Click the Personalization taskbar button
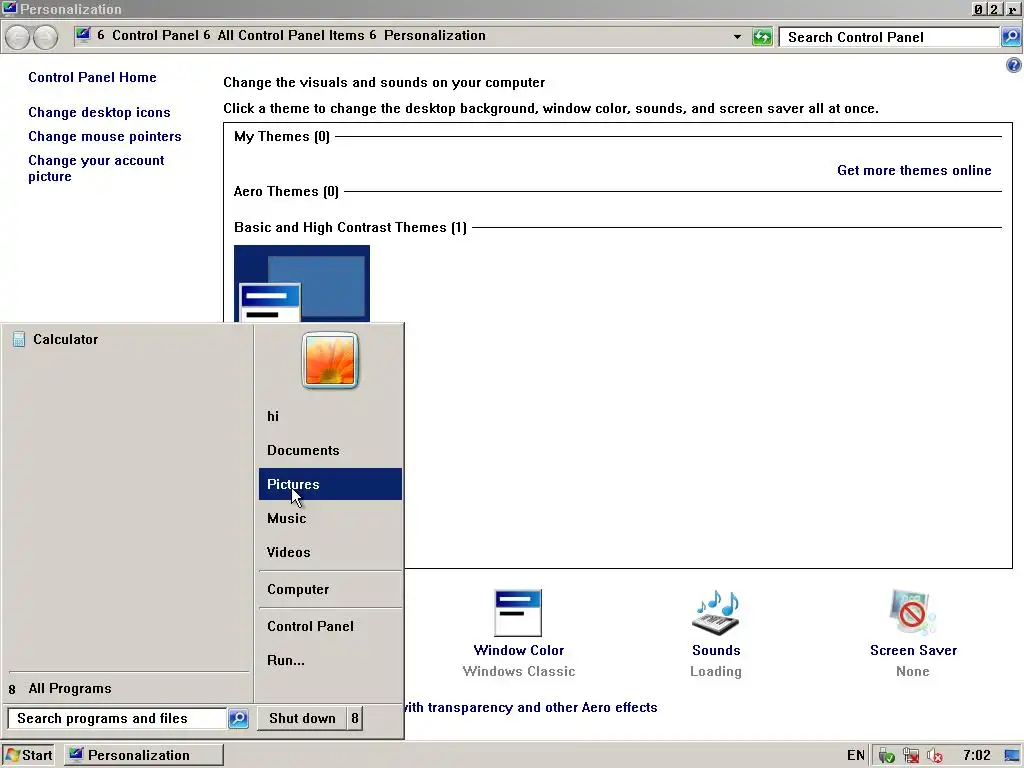 coord(144,756)
